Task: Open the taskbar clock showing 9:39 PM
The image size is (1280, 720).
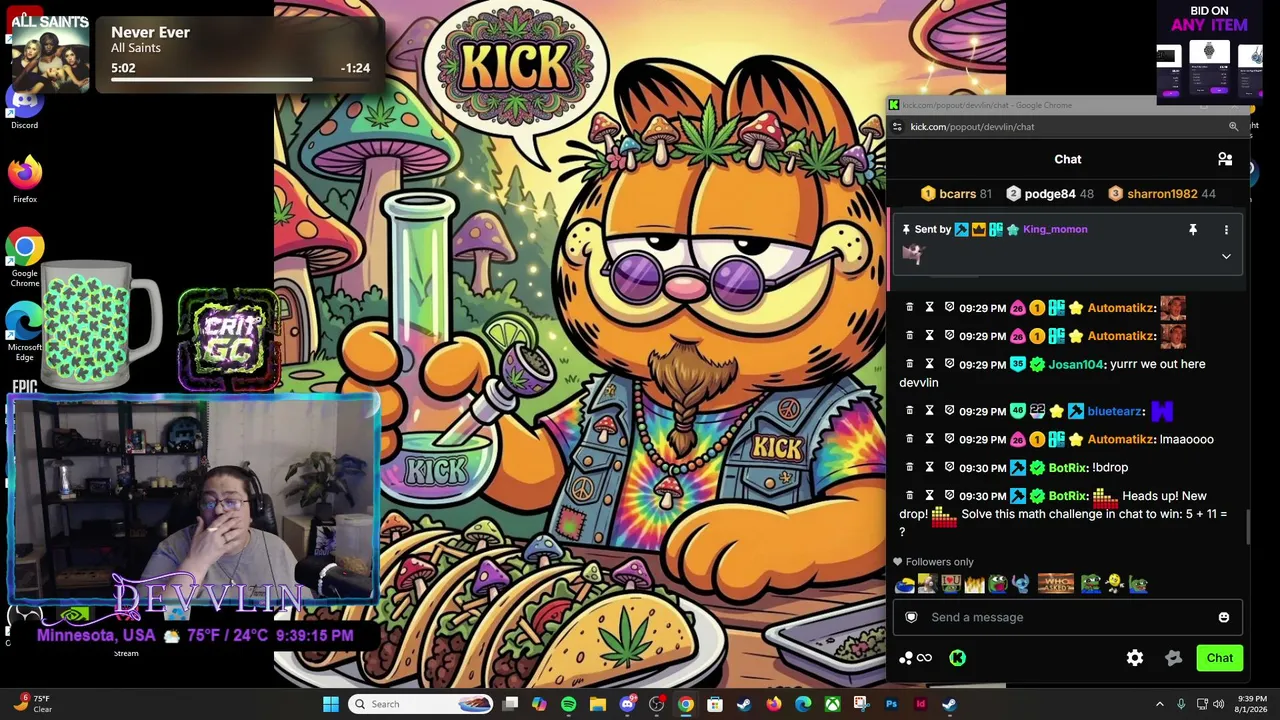Action: click(1252, 704)
